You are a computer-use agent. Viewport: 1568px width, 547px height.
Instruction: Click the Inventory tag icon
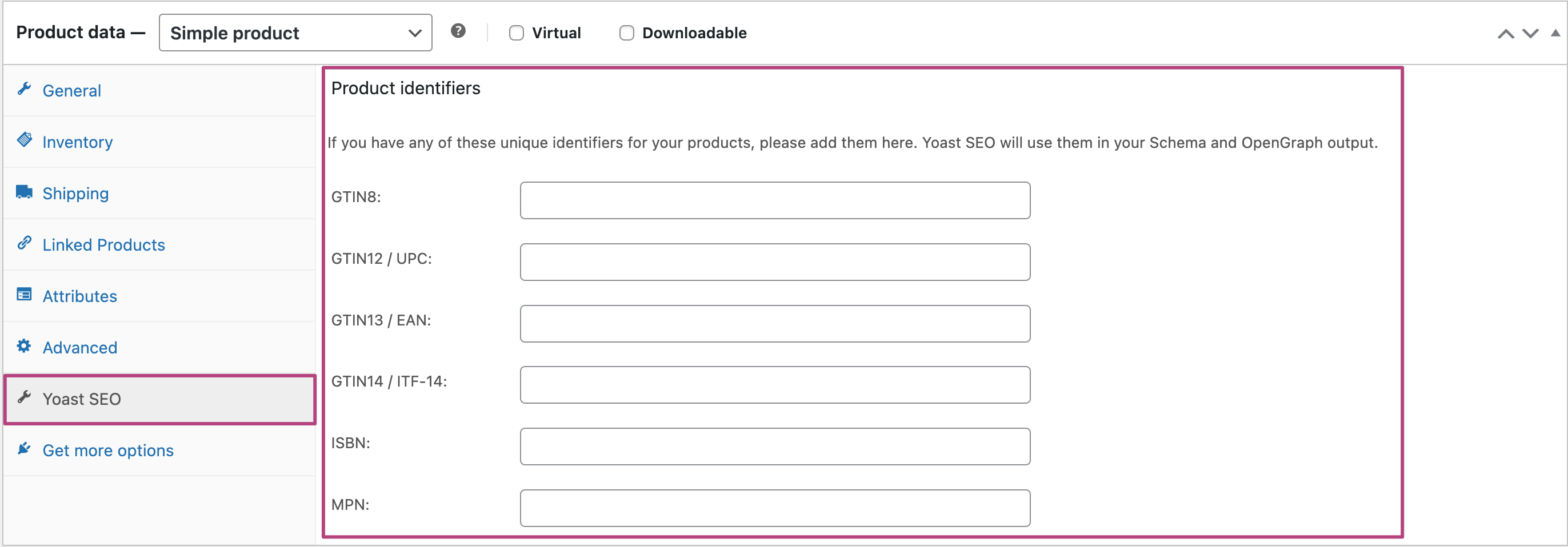click(25, 140)
